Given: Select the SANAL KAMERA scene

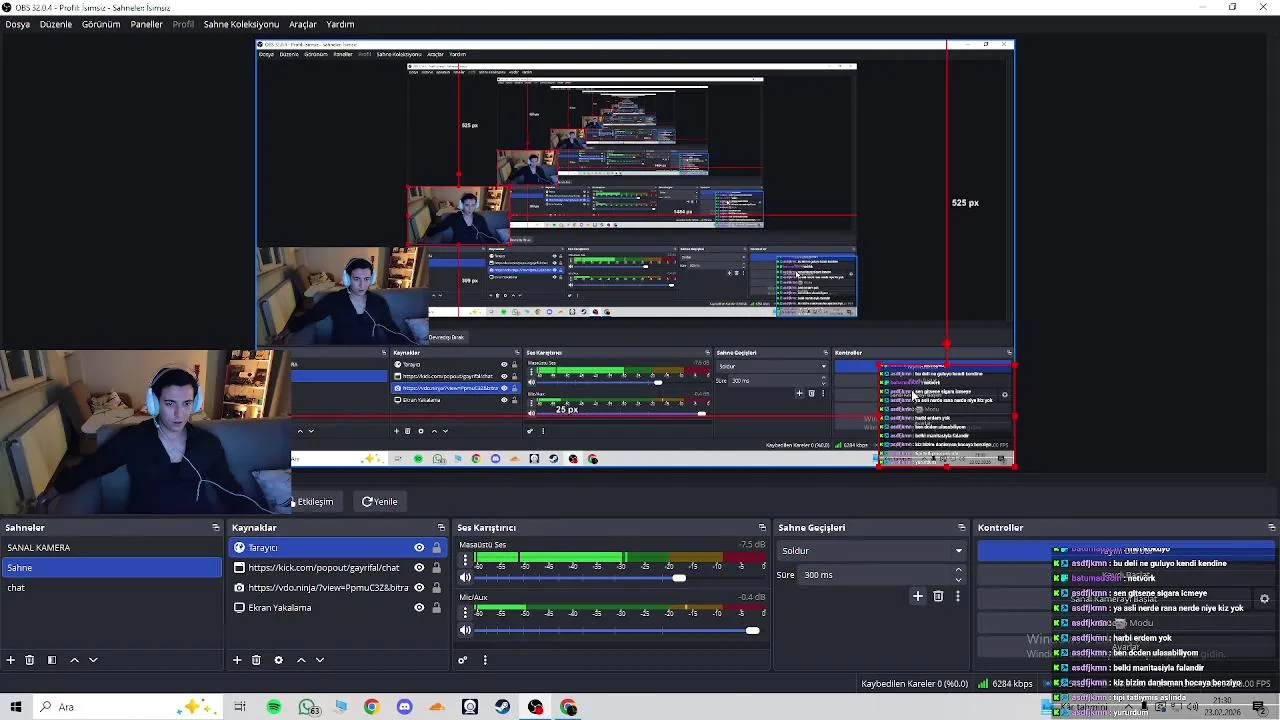Looking at the screenshot, I should click(111, 548).
